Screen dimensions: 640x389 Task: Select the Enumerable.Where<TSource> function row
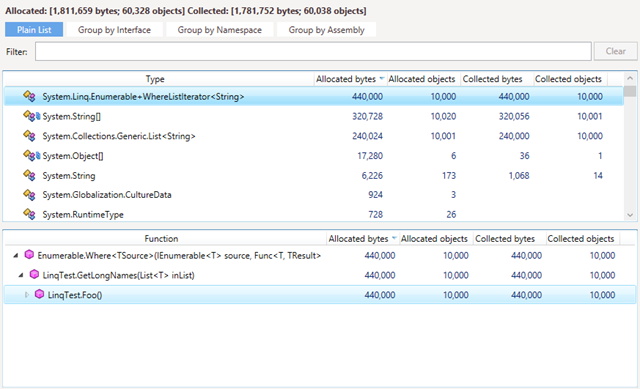tap(320, 255)
